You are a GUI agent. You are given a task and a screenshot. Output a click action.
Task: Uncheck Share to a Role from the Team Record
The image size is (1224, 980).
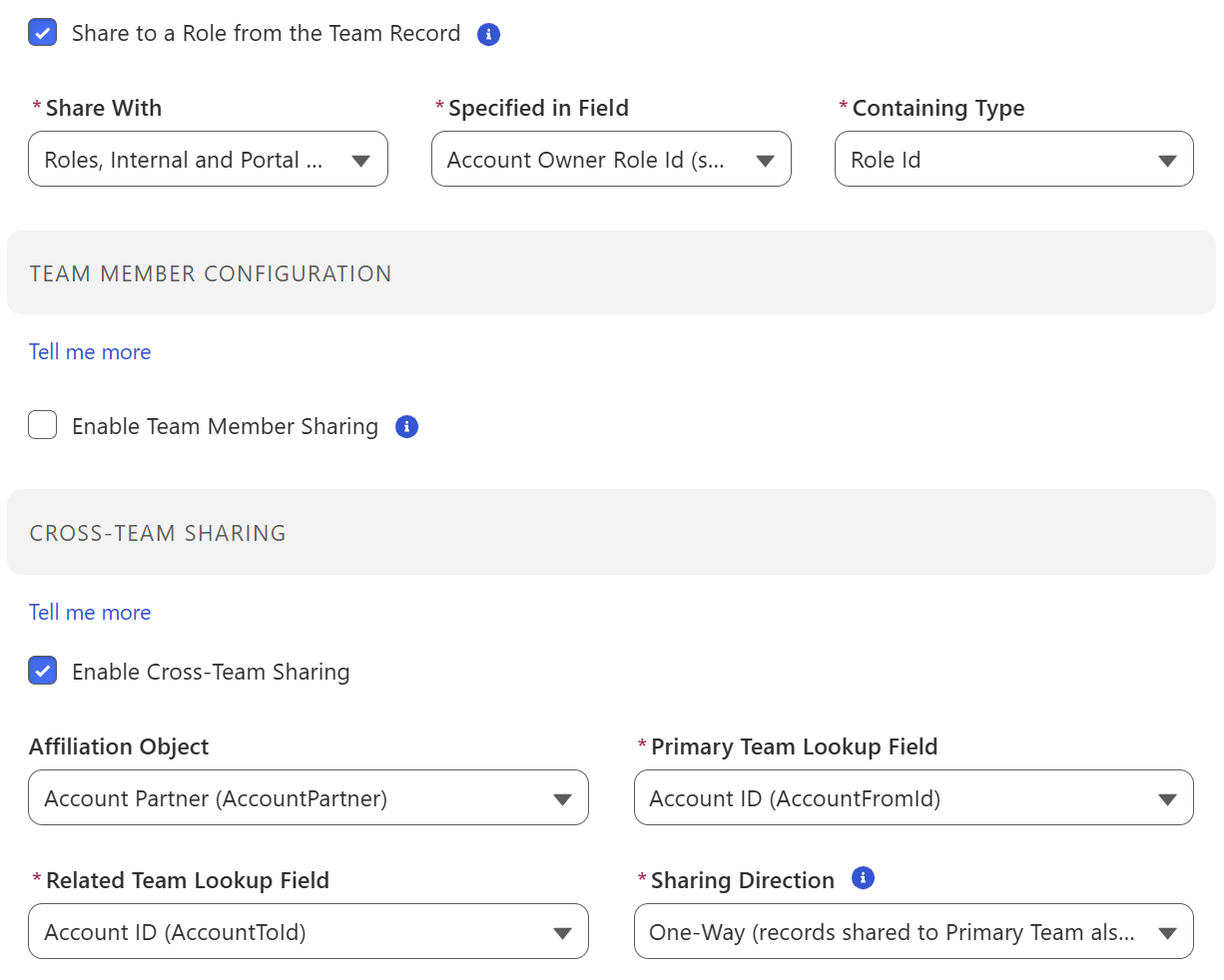[x=43, y=33]
